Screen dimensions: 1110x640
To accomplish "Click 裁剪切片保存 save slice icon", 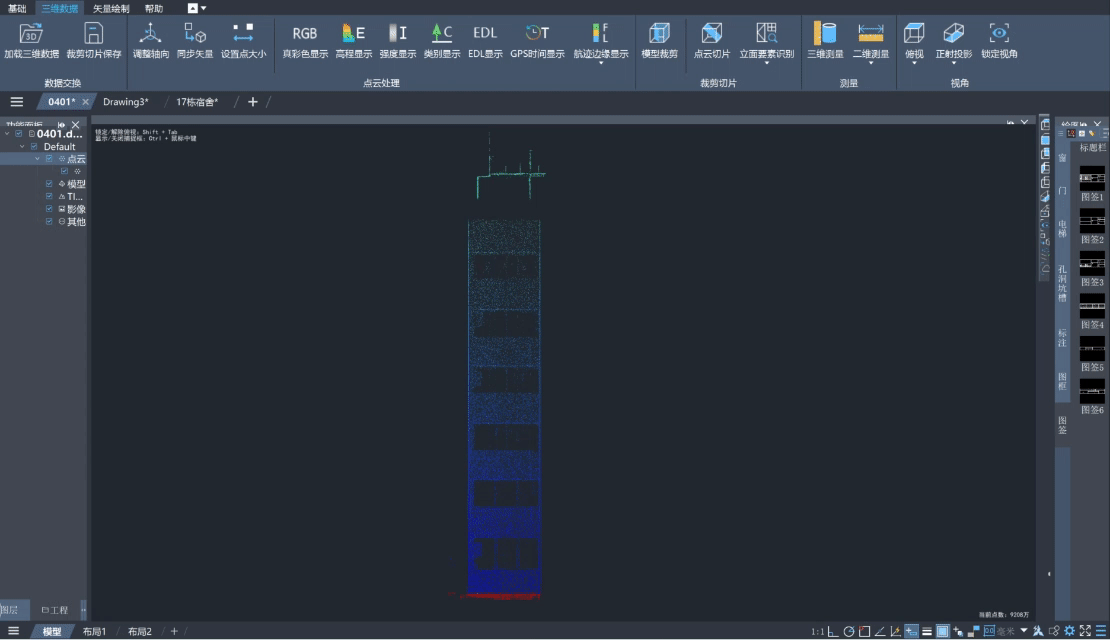I will [x=93, y=34].
